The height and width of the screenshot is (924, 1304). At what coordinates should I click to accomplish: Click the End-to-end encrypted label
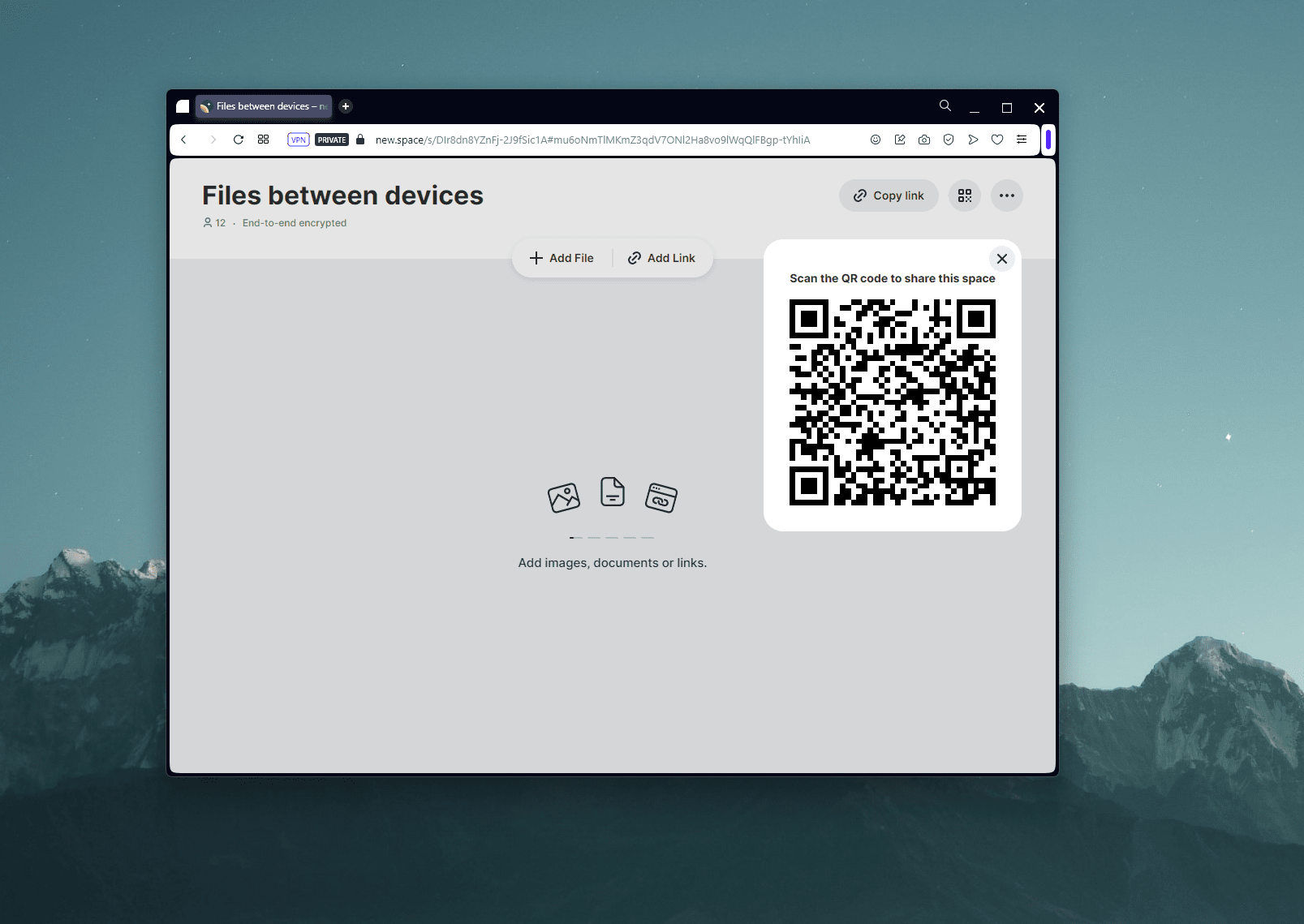(295, 223)
